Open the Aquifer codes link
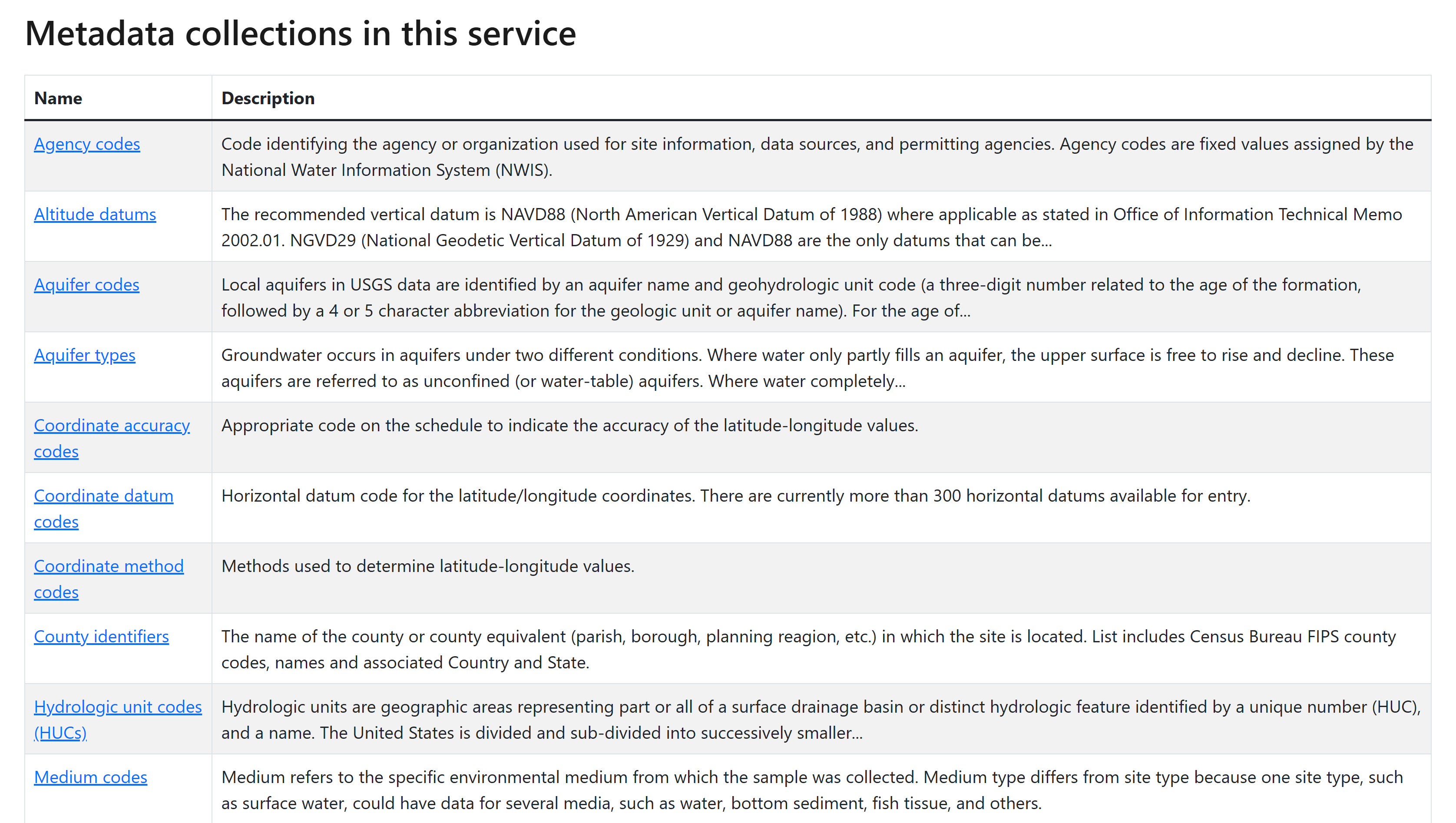Screen dimensions: 1456x823 tap(86, 285)
